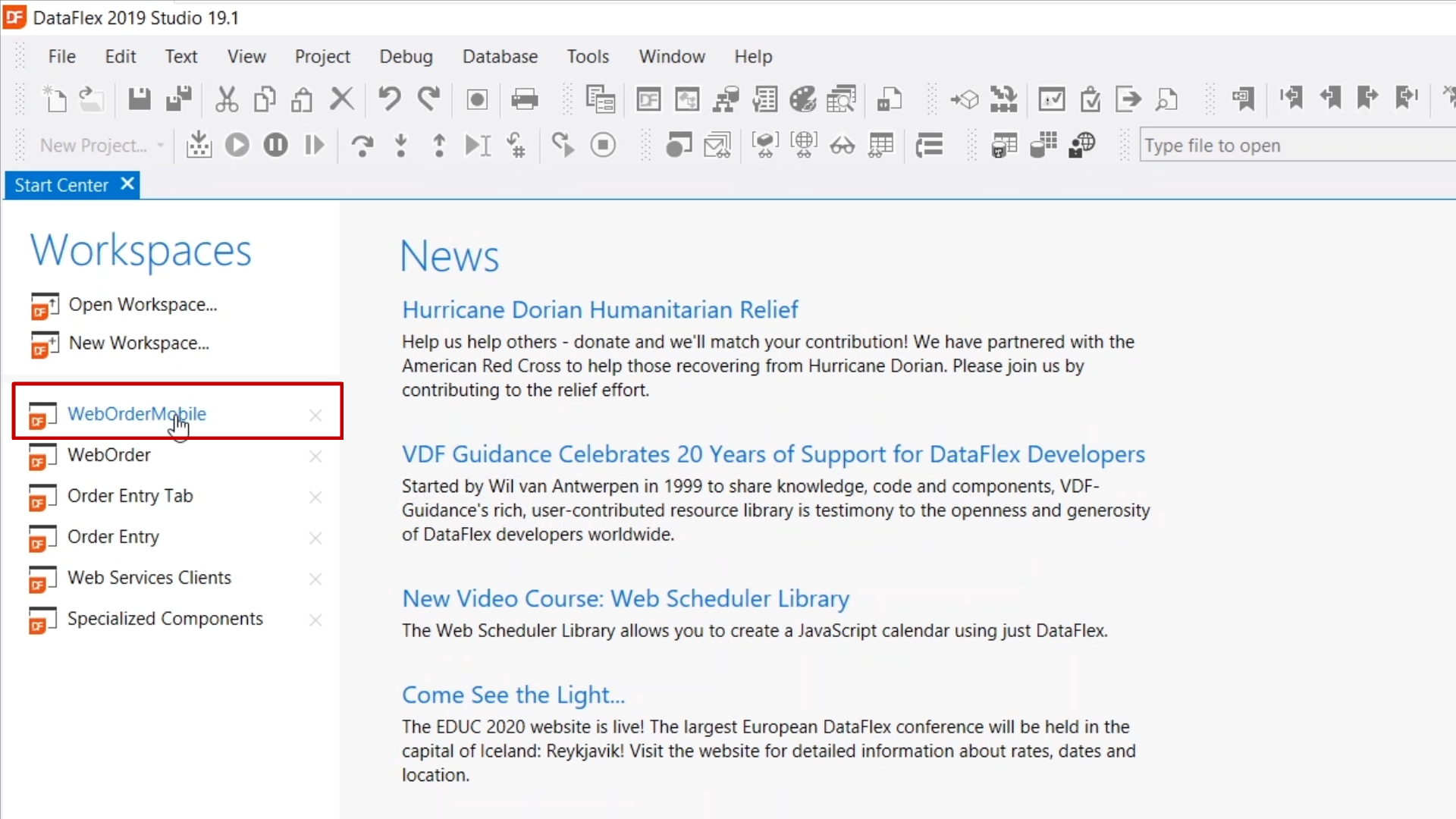Click New Workspace... option
The width and height of the screenshot is (1456, 819).
pos(139,343)
